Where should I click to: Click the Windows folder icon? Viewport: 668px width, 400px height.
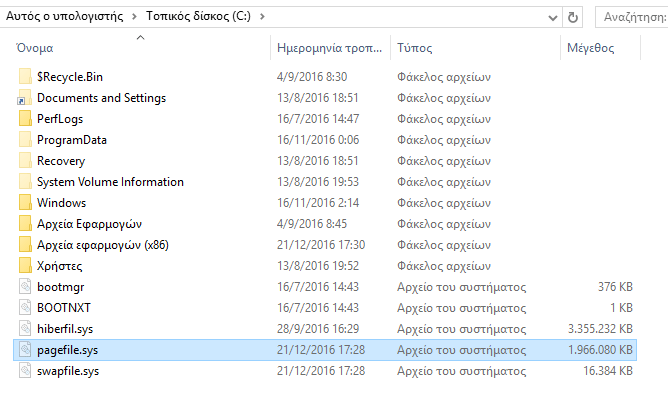tap(25, 203)
